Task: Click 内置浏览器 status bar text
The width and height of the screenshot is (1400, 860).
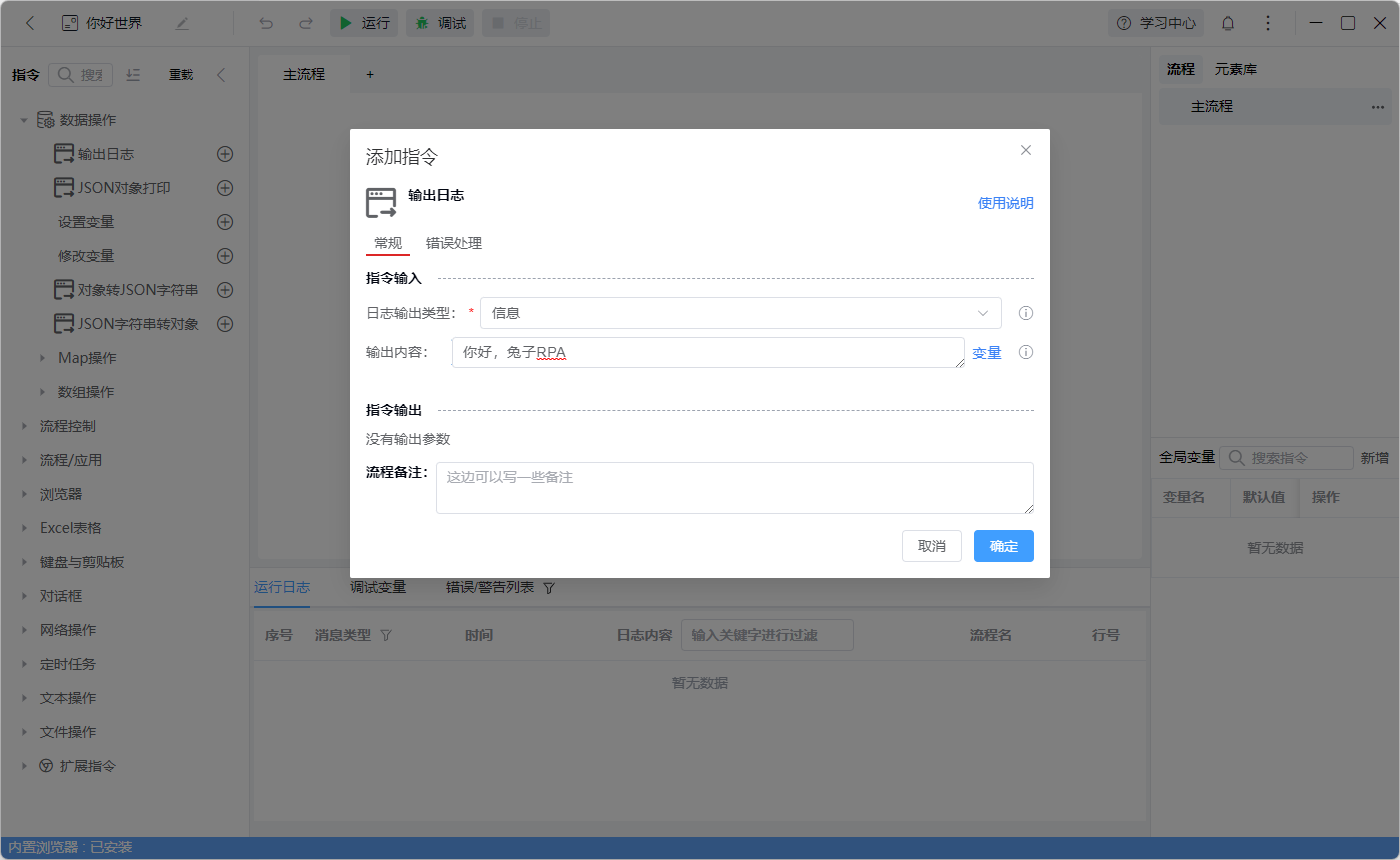Action: [x=70, y=848]
